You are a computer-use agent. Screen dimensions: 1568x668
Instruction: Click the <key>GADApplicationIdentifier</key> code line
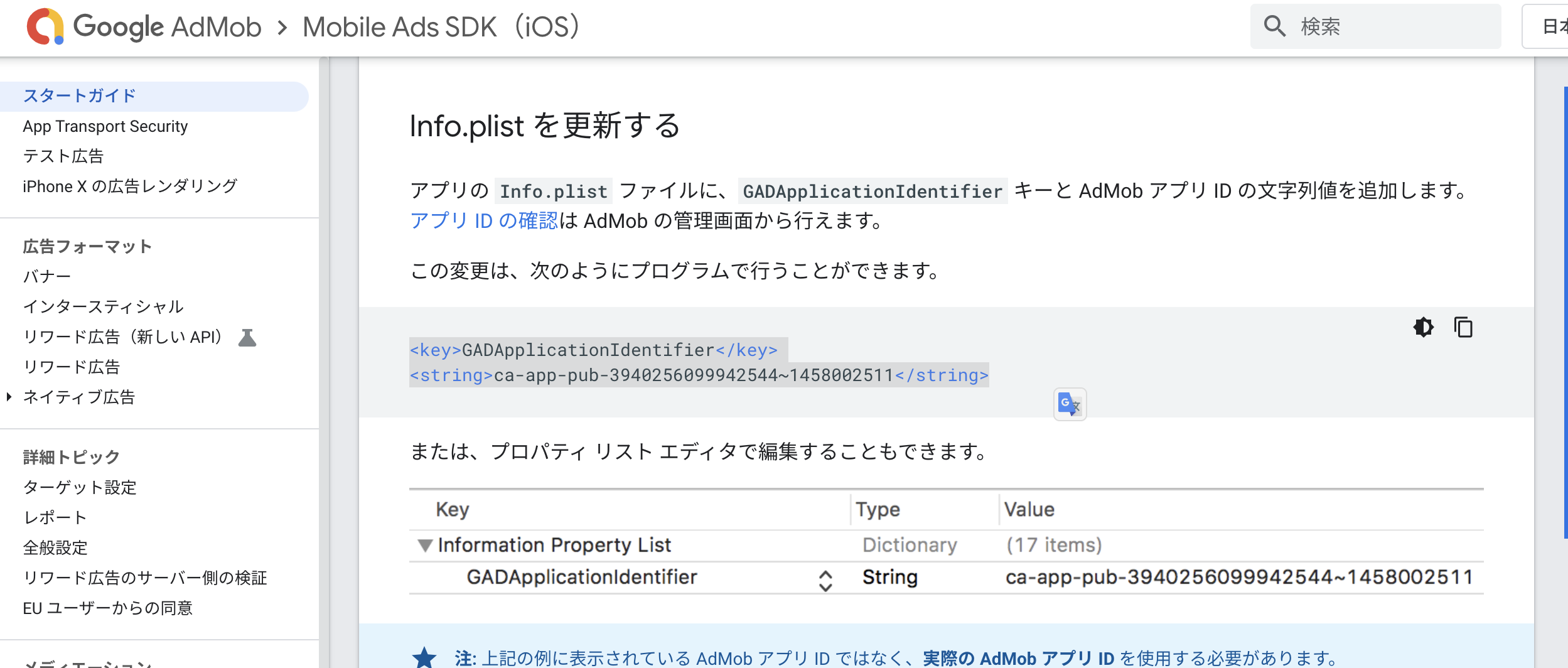point(594,350)
